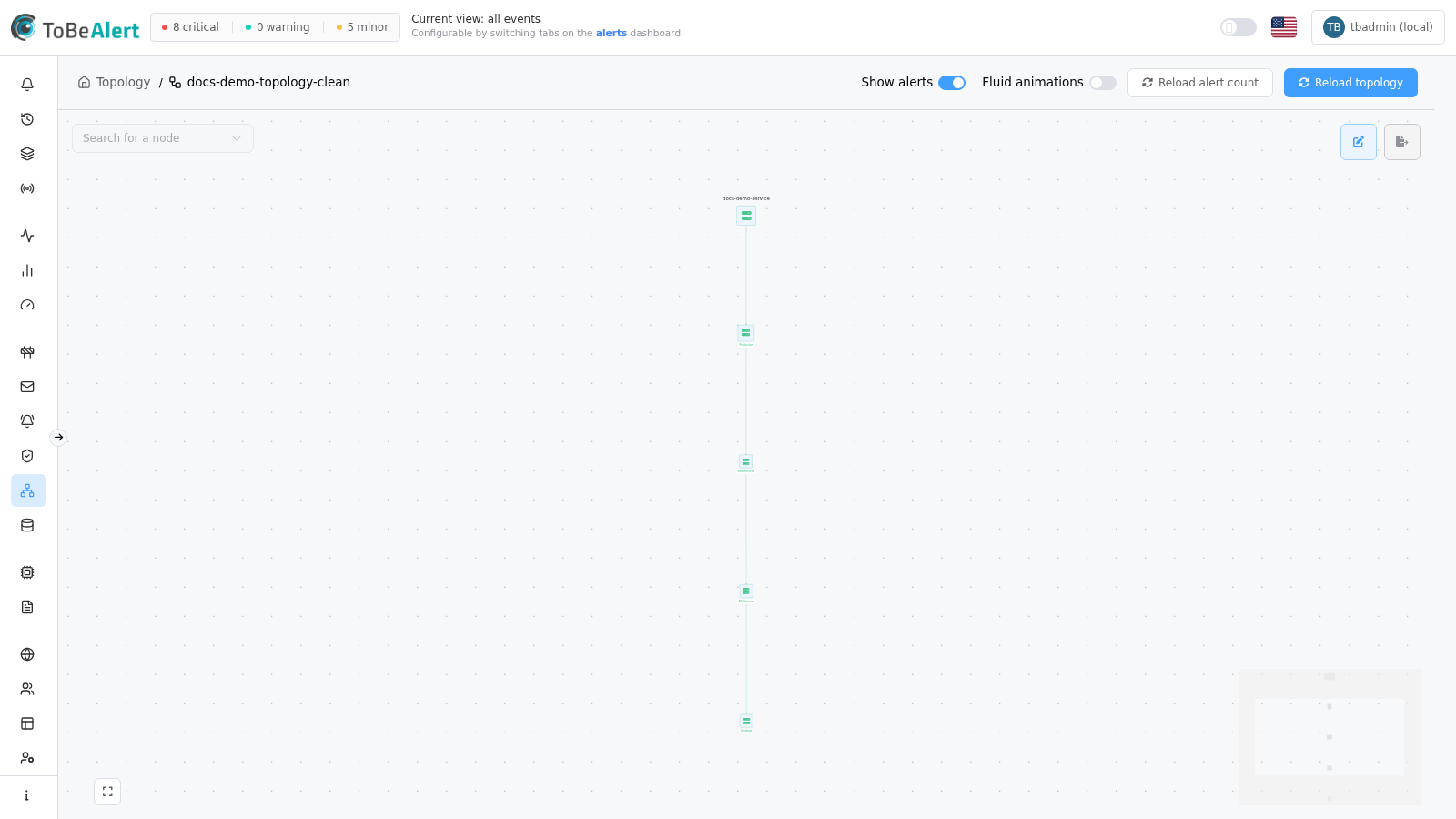The height and width of the screenshot is (819, 1456).
Task: Open the users group sidebar icon
Action: click(27, 689)
